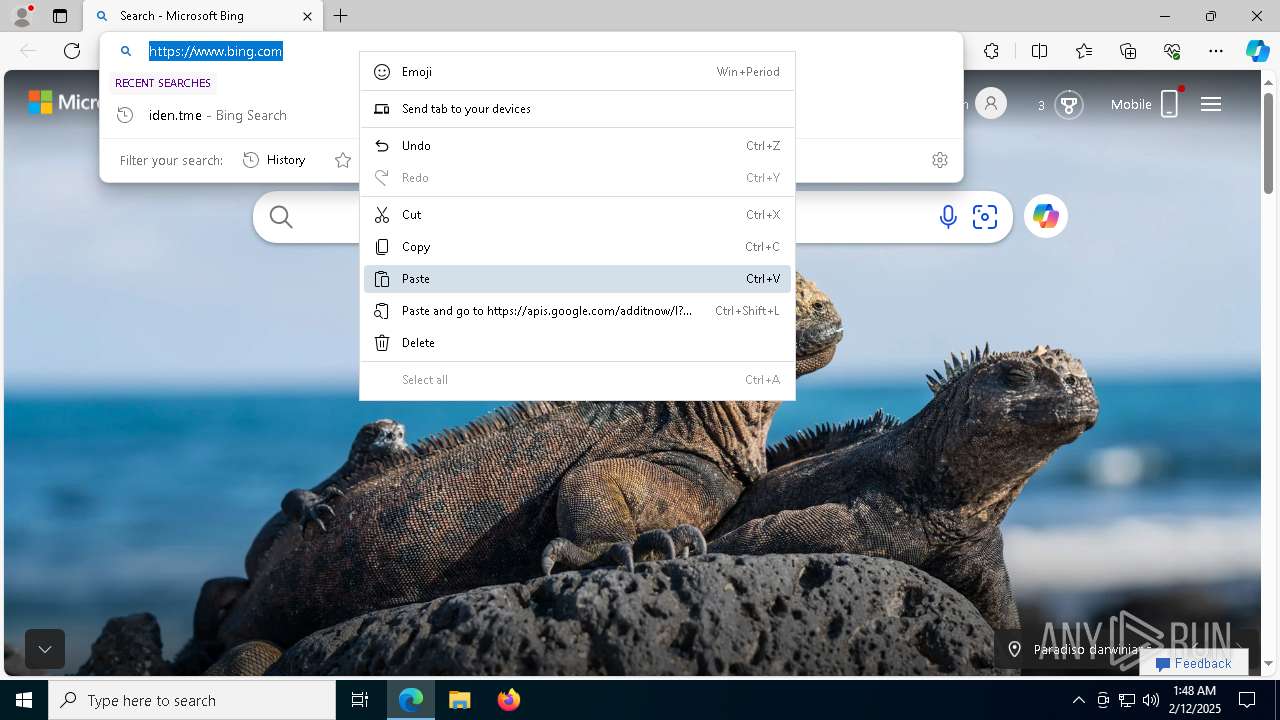Select Copy in the context menu
The image size is (1280, 720).
coord(577,247)
